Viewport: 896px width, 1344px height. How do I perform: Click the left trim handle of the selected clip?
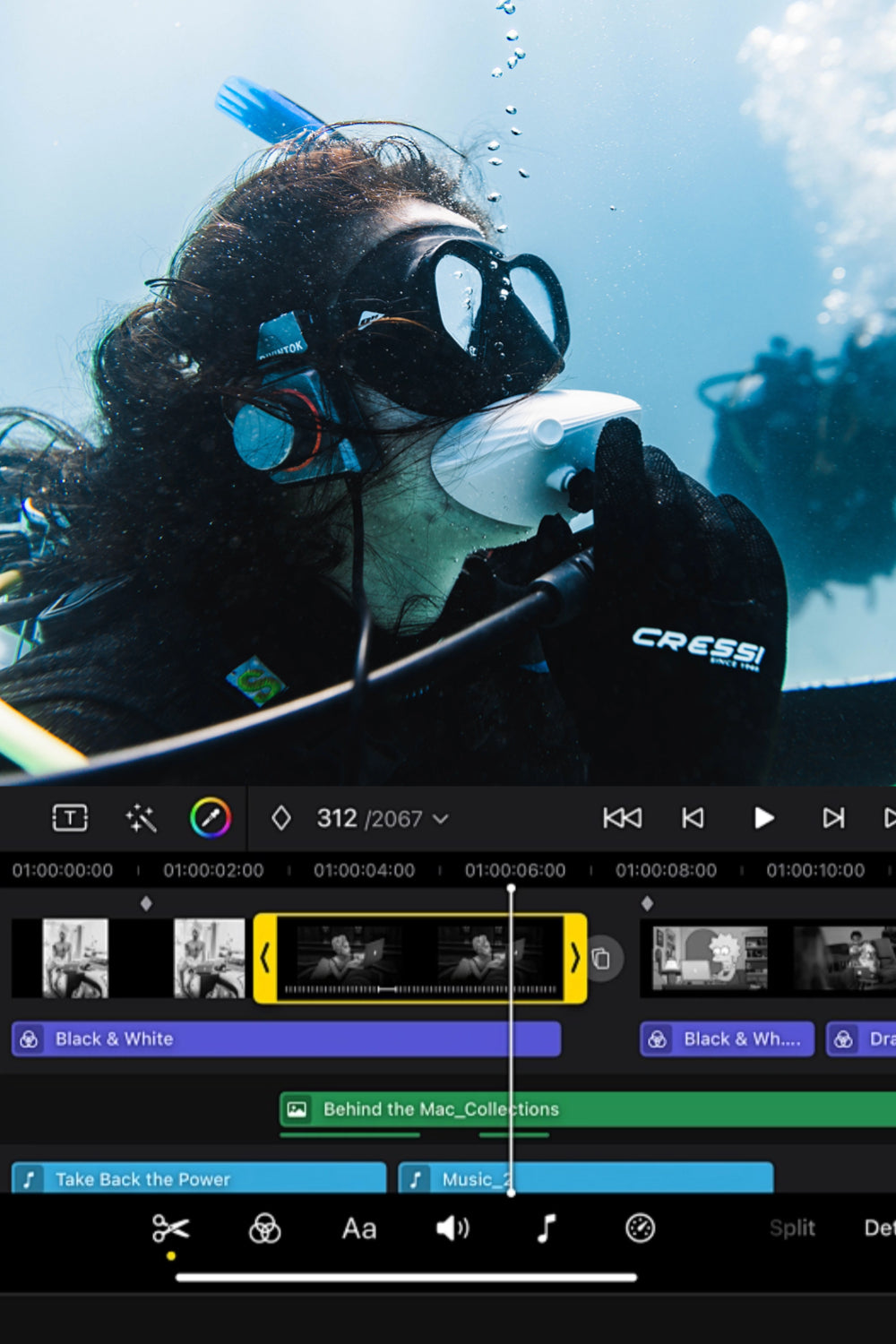[265, 958]
